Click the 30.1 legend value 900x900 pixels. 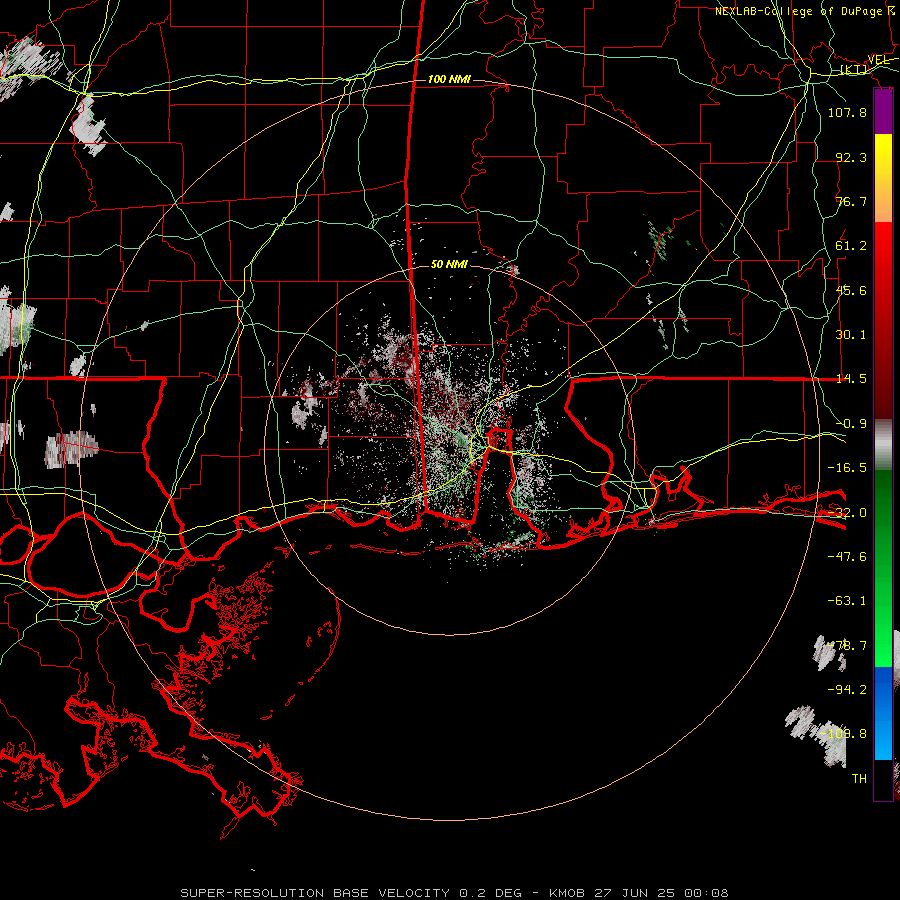[851, 335]
